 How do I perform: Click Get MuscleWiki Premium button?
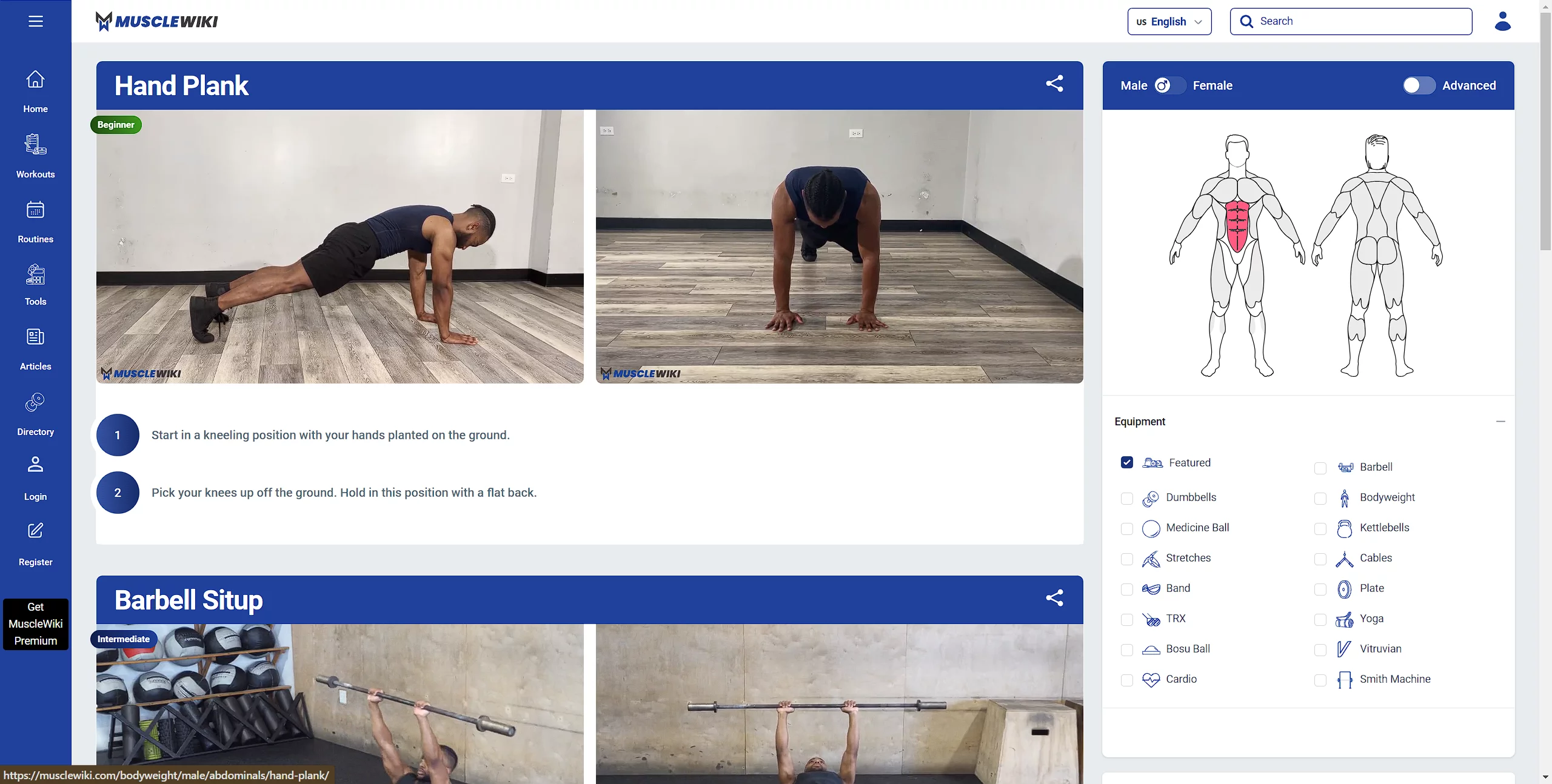(35, 623)
